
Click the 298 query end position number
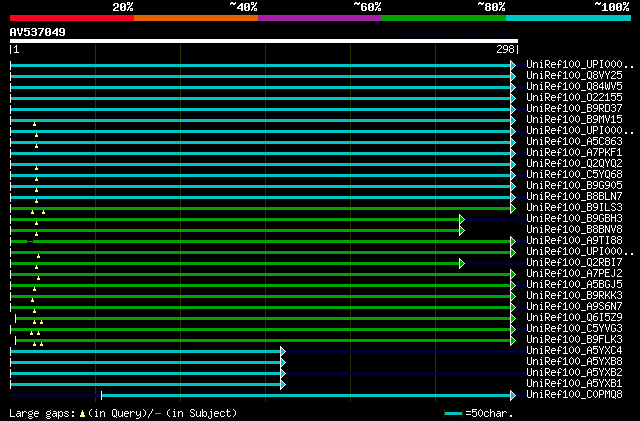click(x=505, y=49)
